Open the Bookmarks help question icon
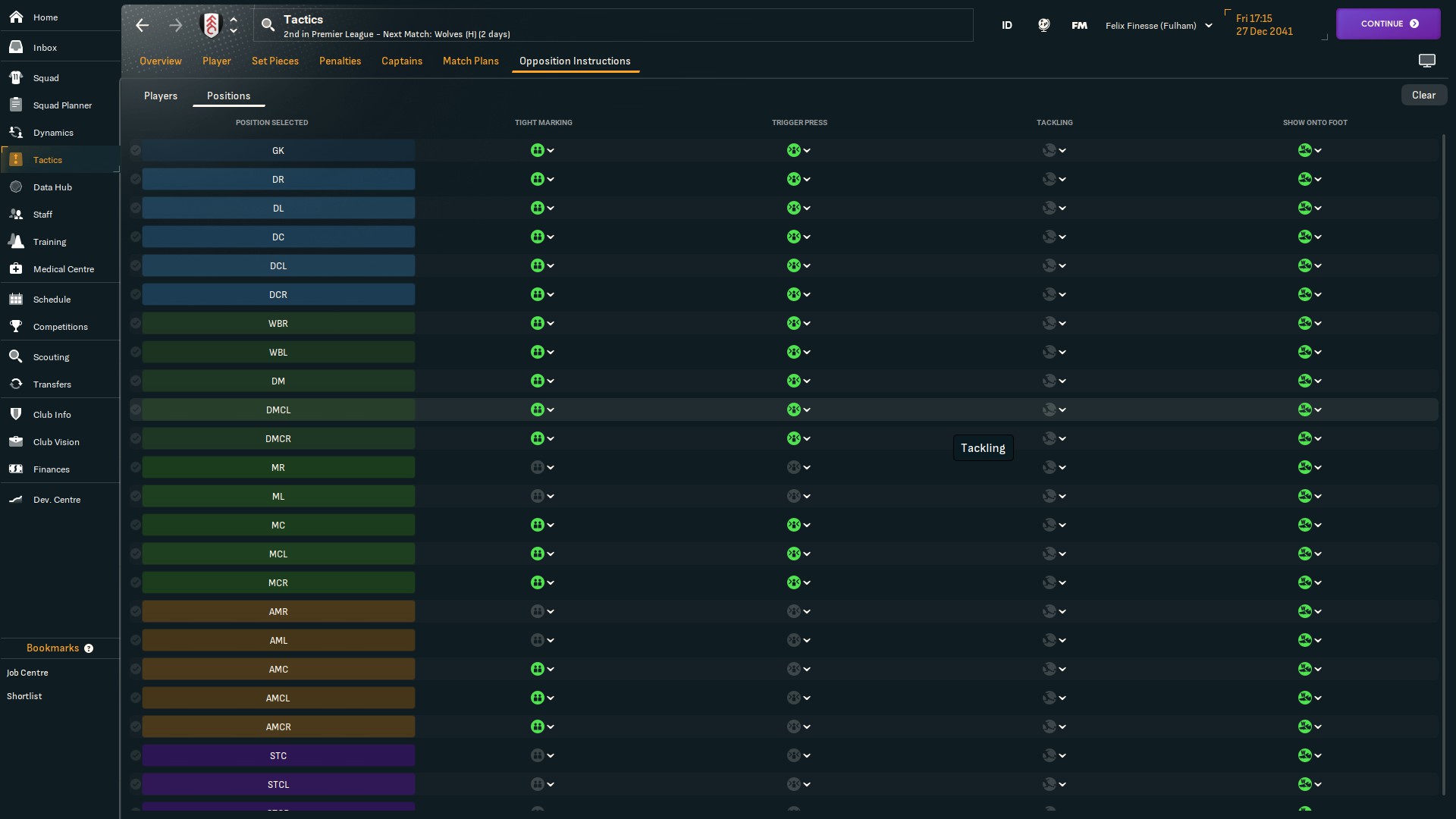1456x819 pixels. 89,648
